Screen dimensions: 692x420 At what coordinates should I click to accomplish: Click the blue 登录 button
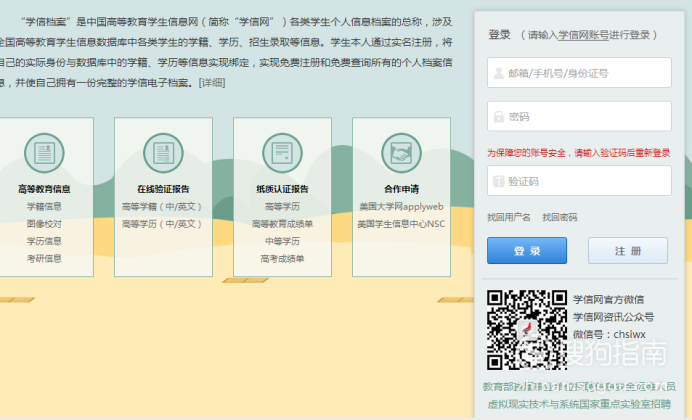tap(527, 251)
